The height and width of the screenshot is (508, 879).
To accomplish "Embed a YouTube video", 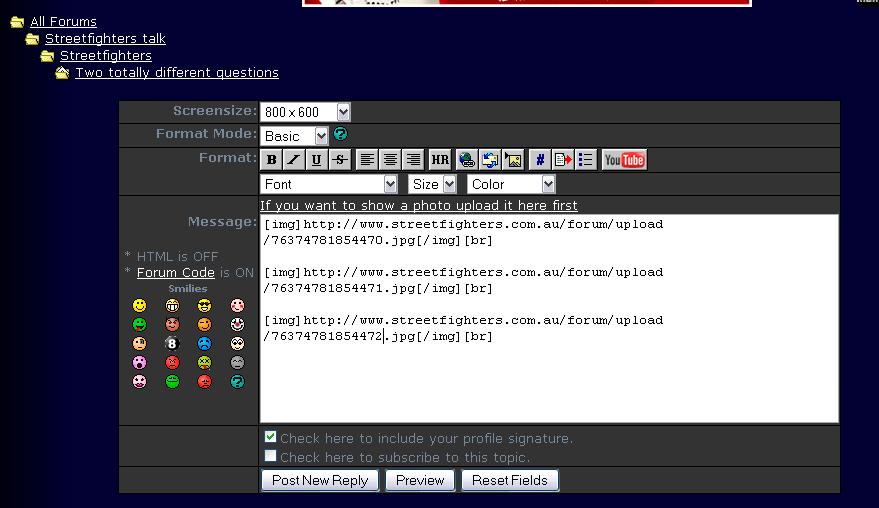I will 624,160.
